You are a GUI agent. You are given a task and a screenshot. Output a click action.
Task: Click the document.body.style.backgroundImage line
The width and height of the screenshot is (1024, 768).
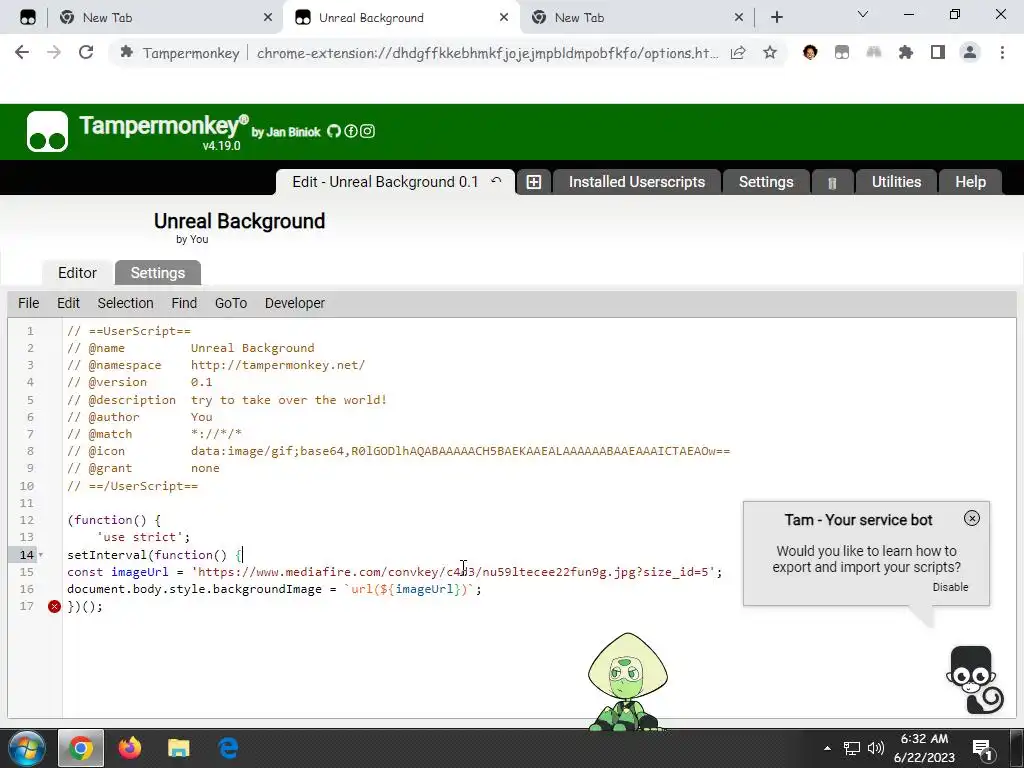[274, 589]
